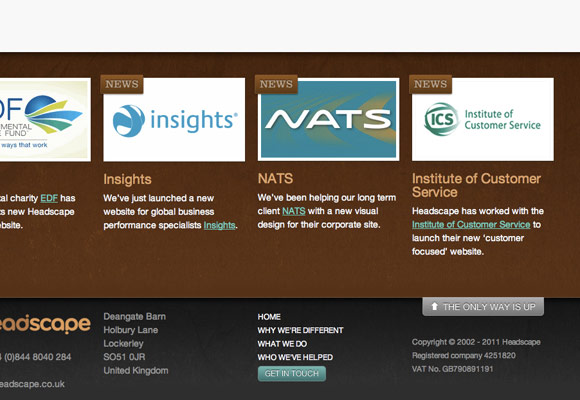Click the Headscape footer logo
Viewport: 580px width, 400px height.
point(45,324)
